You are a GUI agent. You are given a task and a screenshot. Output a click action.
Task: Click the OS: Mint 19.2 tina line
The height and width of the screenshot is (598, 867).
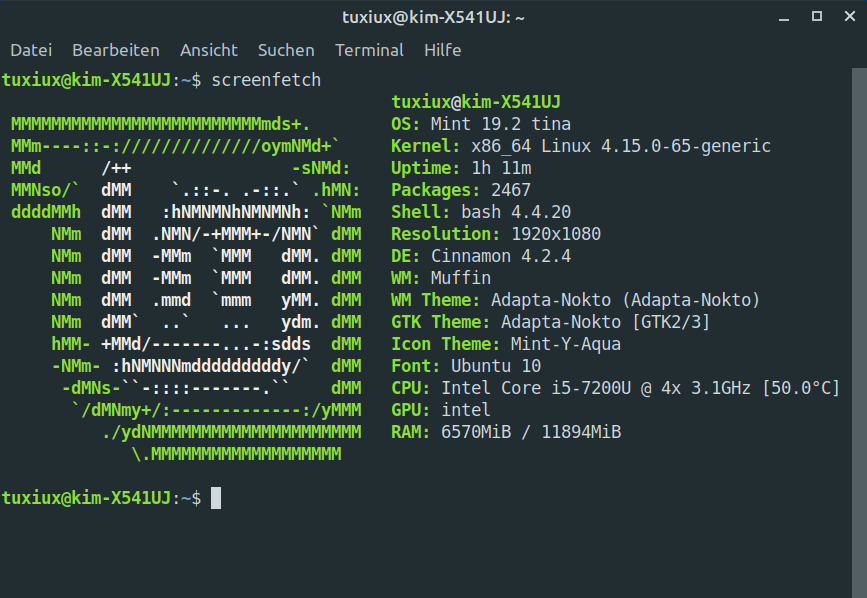481,124
